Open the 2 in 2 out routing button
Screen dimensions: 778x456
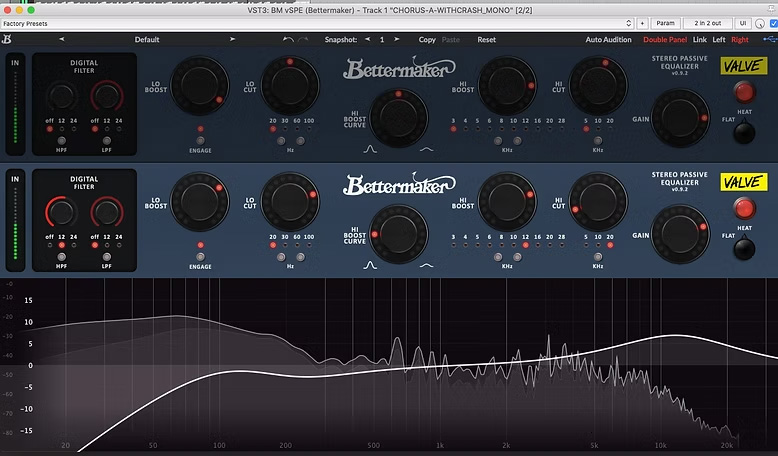click(x=708, y=23)
